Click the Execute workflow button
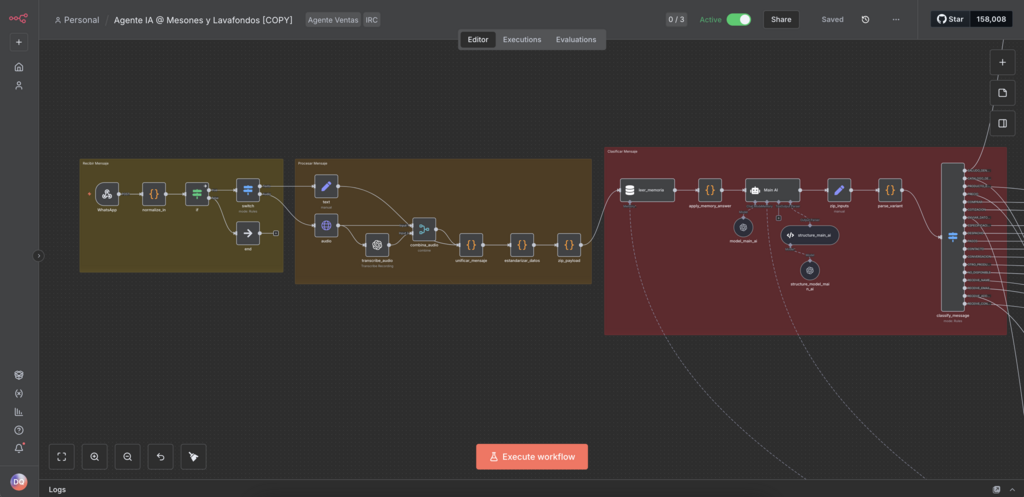The image size is (1024, 497). (x=532, y=456)
